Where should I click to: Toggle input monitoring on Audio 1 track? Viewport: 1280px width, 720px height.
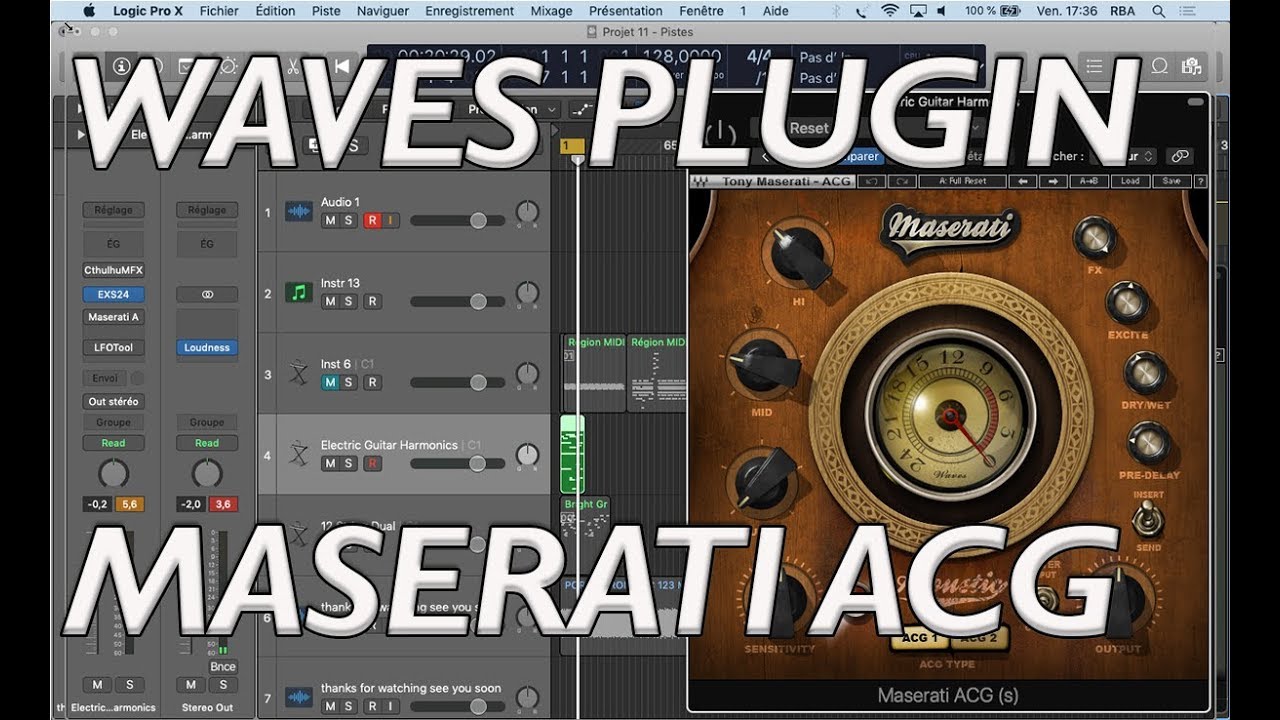390,220
